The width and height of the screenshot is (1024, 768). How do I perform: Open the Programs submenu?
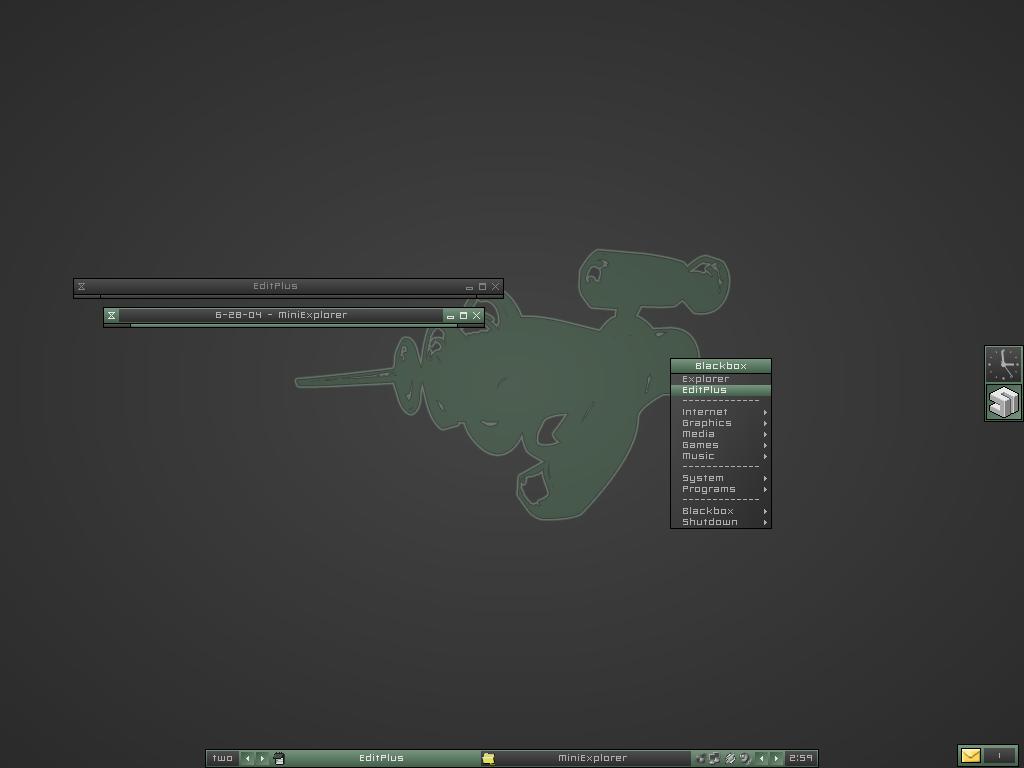[x=721, y=489]
